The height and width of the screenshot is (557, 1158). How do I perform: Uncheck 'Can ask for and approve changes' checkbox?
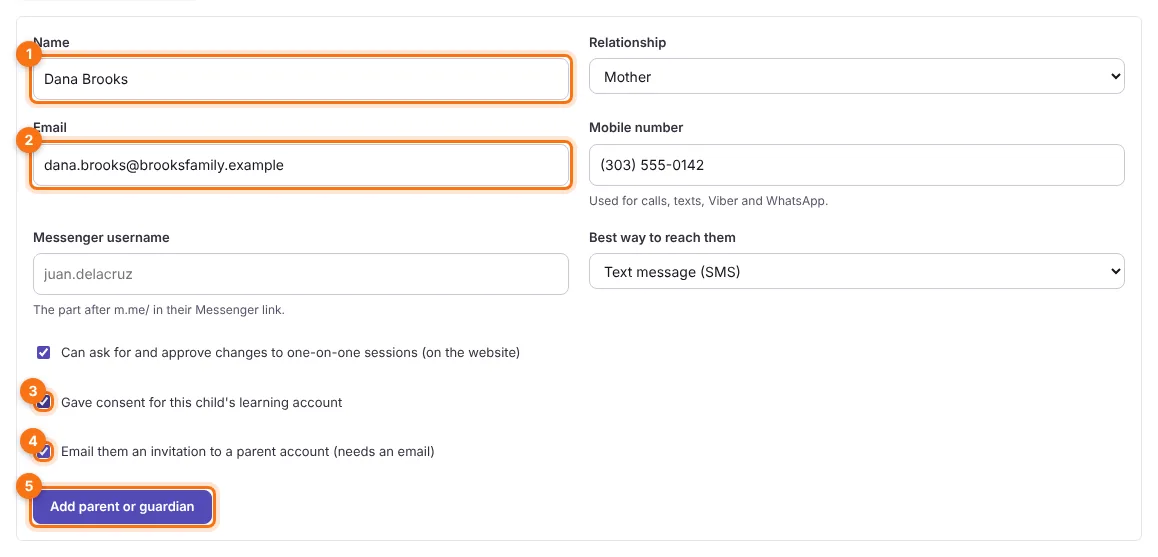(x=44, y=352)
